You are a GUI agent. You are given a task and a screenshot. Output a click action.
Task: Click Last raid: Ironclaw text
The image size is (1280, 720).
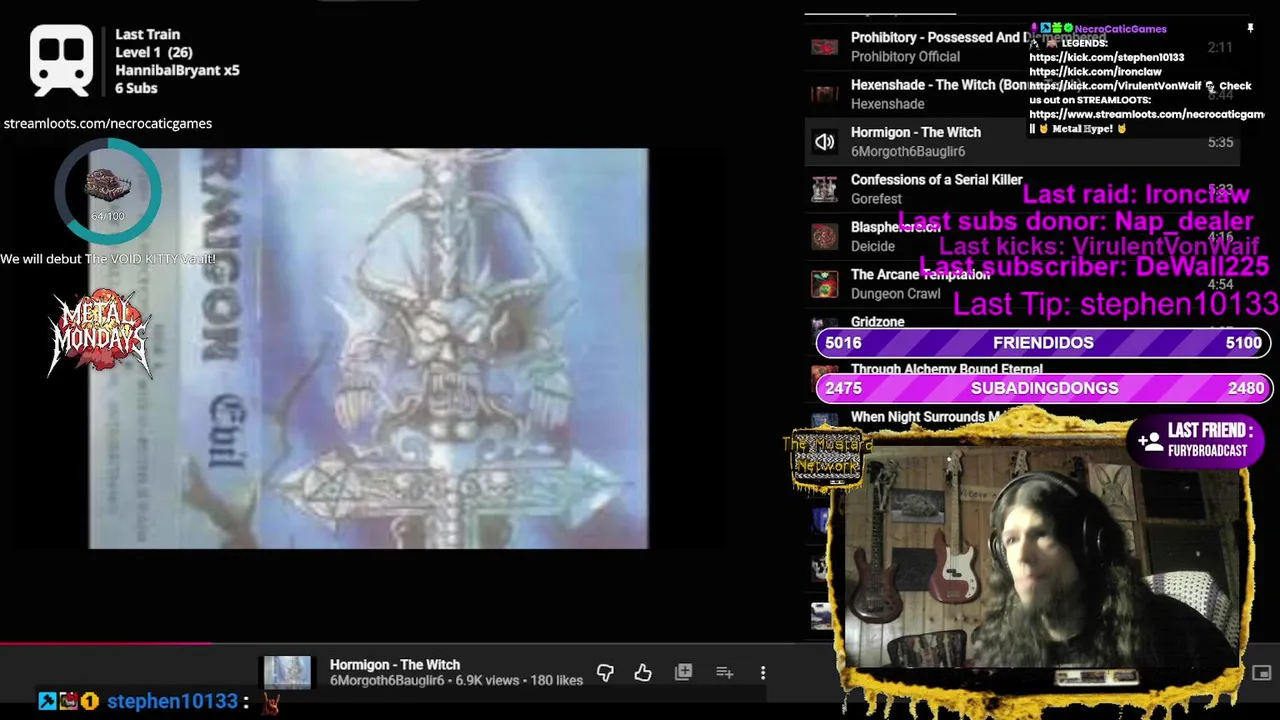coord(1136,195)
